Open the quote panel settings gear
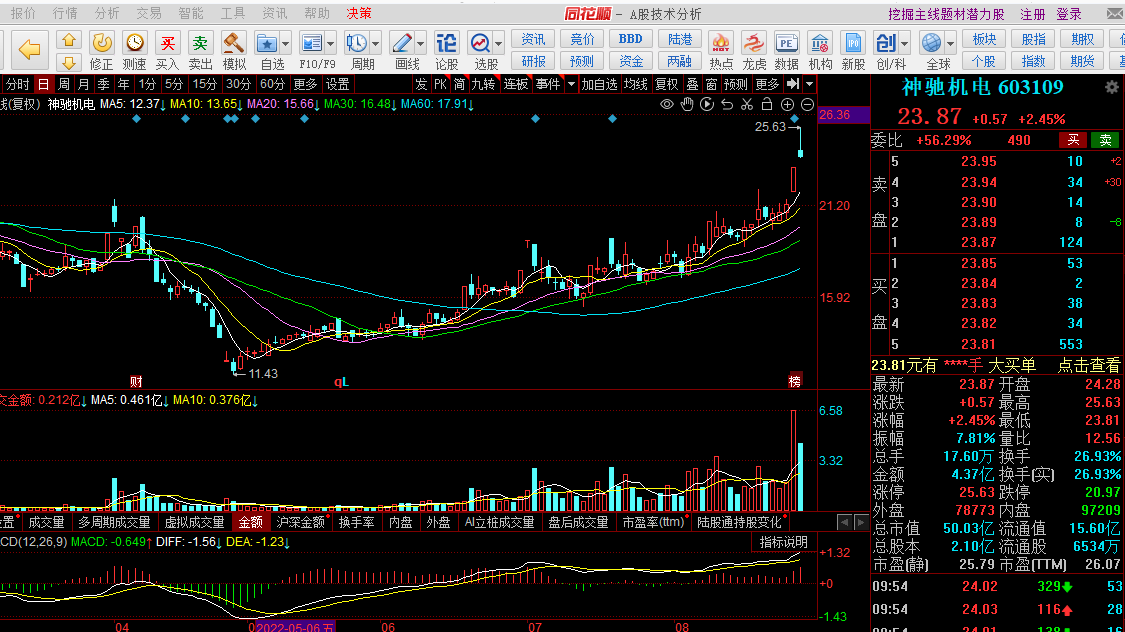The height and width of the screenshot is (632, 1125). tap(1111, 88)
